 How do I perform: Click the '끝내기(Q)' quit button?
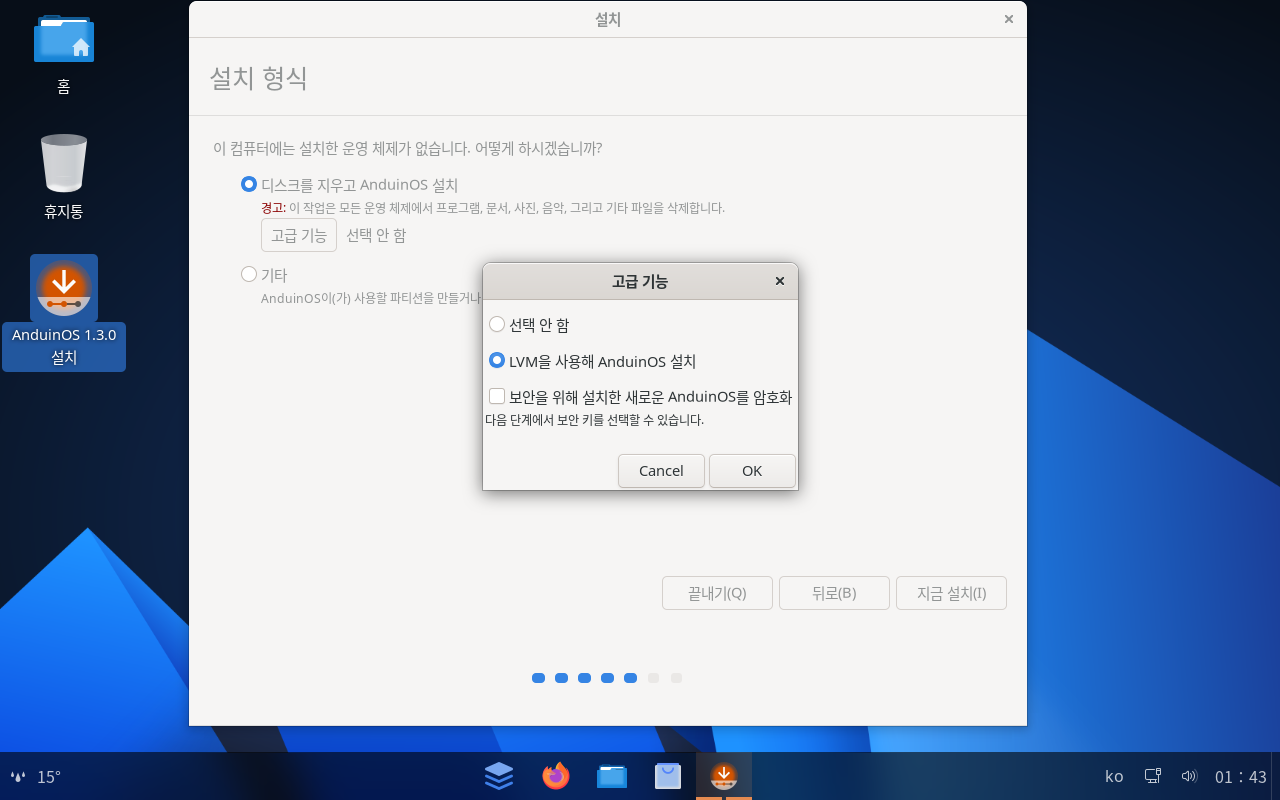click(x=717, y=593)
